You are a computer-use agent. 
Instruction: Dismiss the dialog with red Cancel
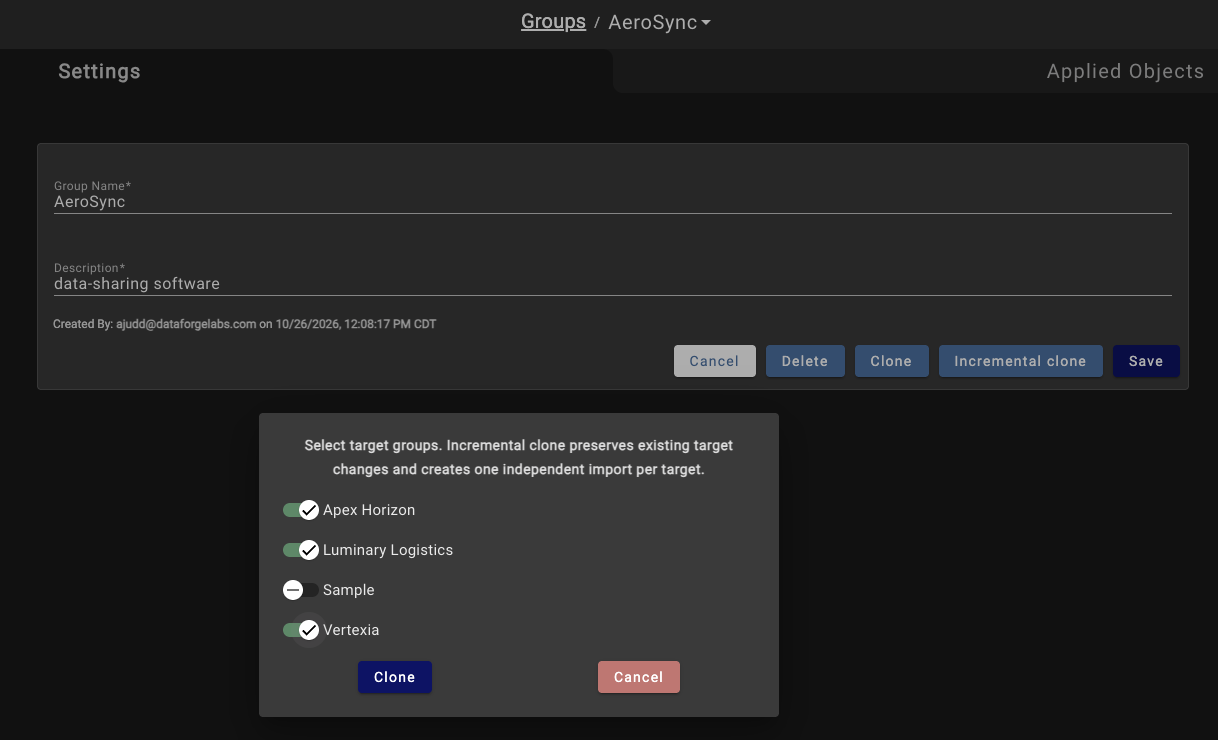639,677
